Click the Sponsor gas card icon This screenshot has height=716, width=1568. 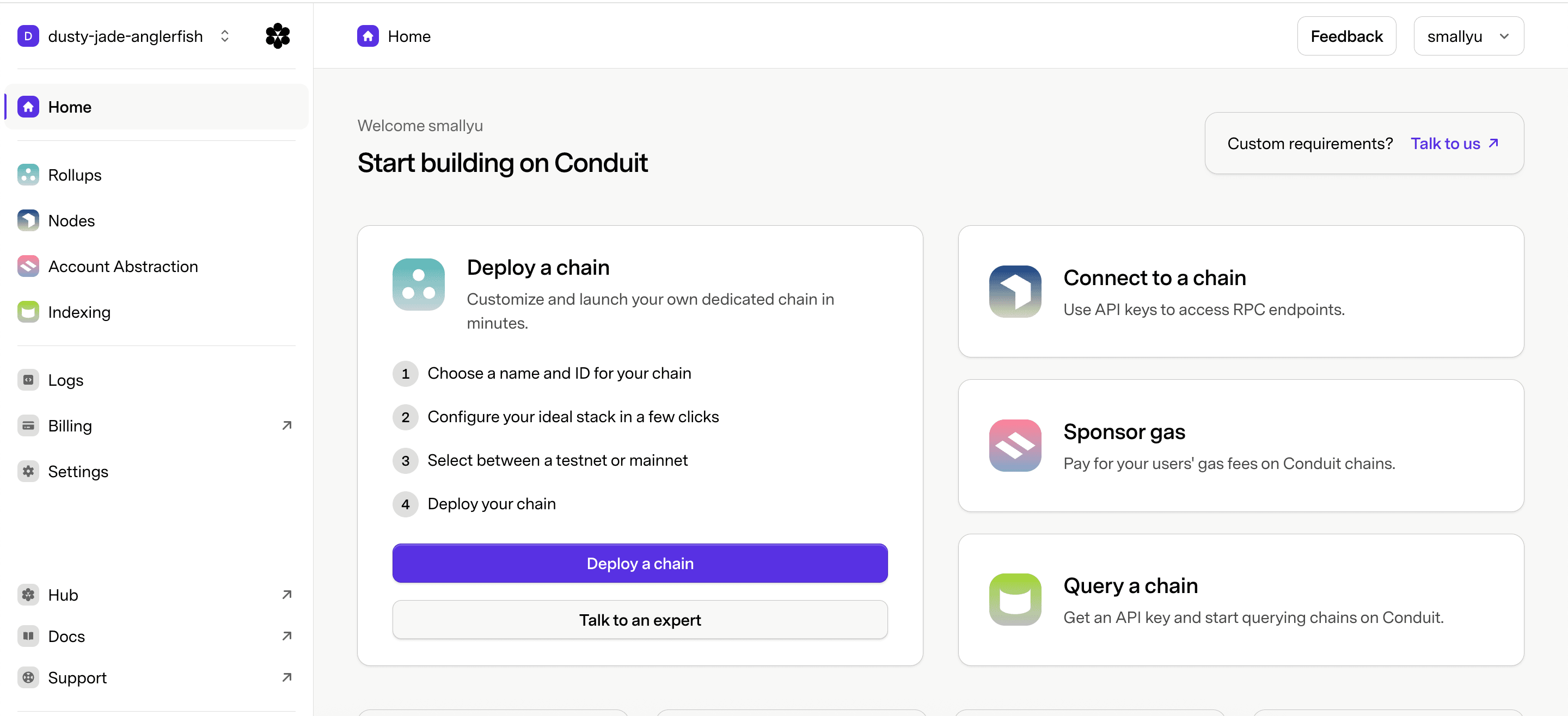(x=1015, y=445)
